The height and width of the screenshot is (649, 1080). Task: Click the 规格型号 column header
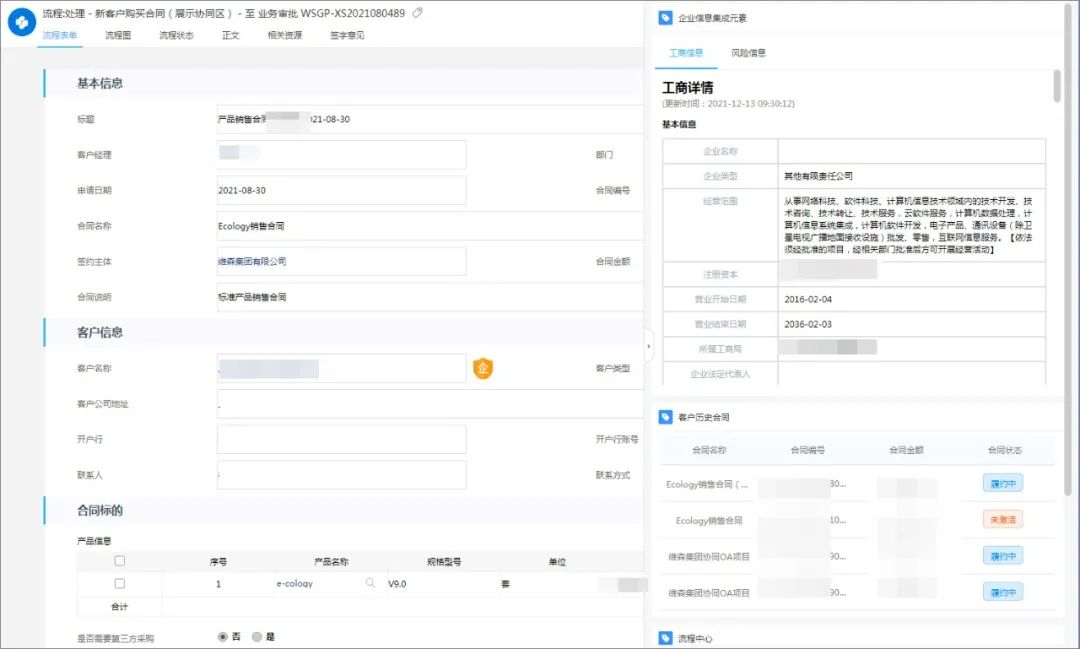pos(444,562)
